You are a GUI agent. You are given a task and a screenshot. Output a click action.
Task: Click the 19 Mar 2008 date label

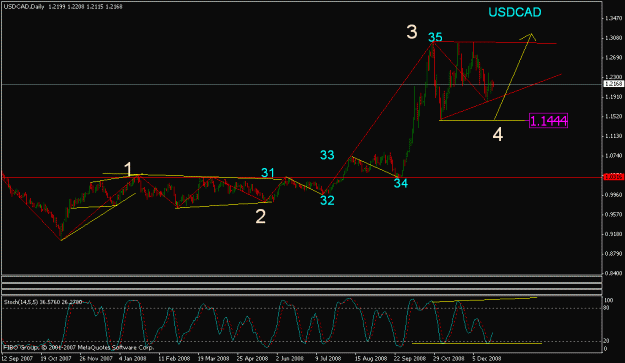(x=214, y=358)
